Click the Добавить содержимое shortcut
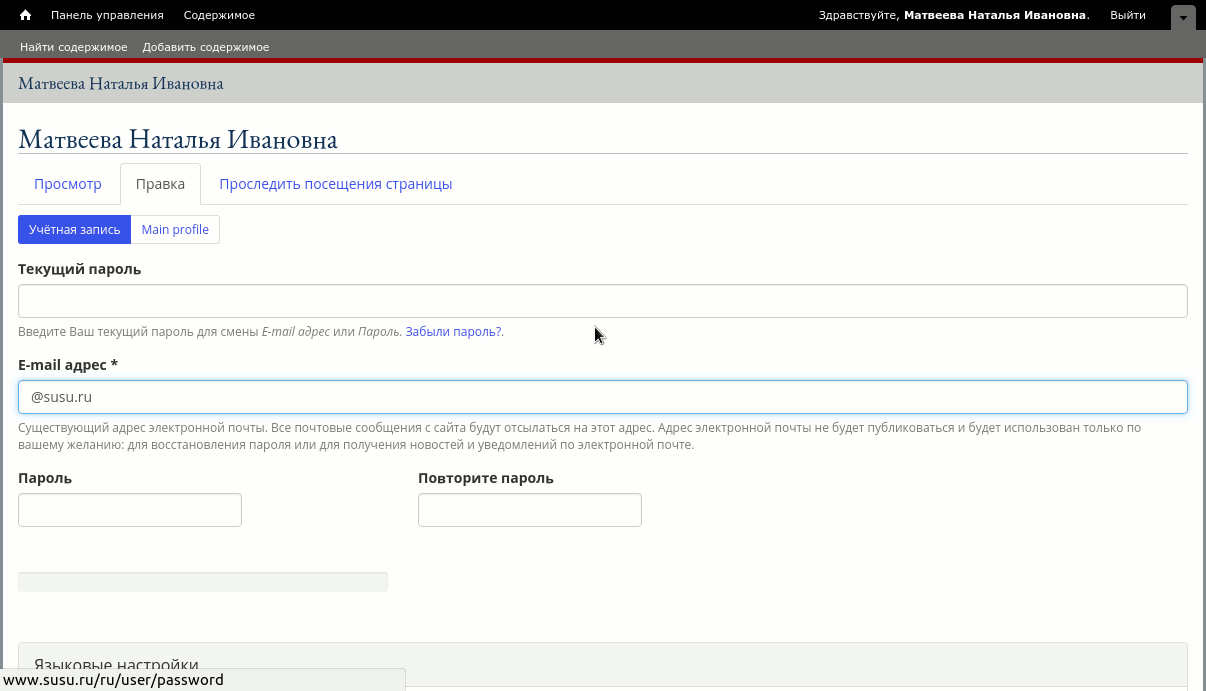 (205, 47)
